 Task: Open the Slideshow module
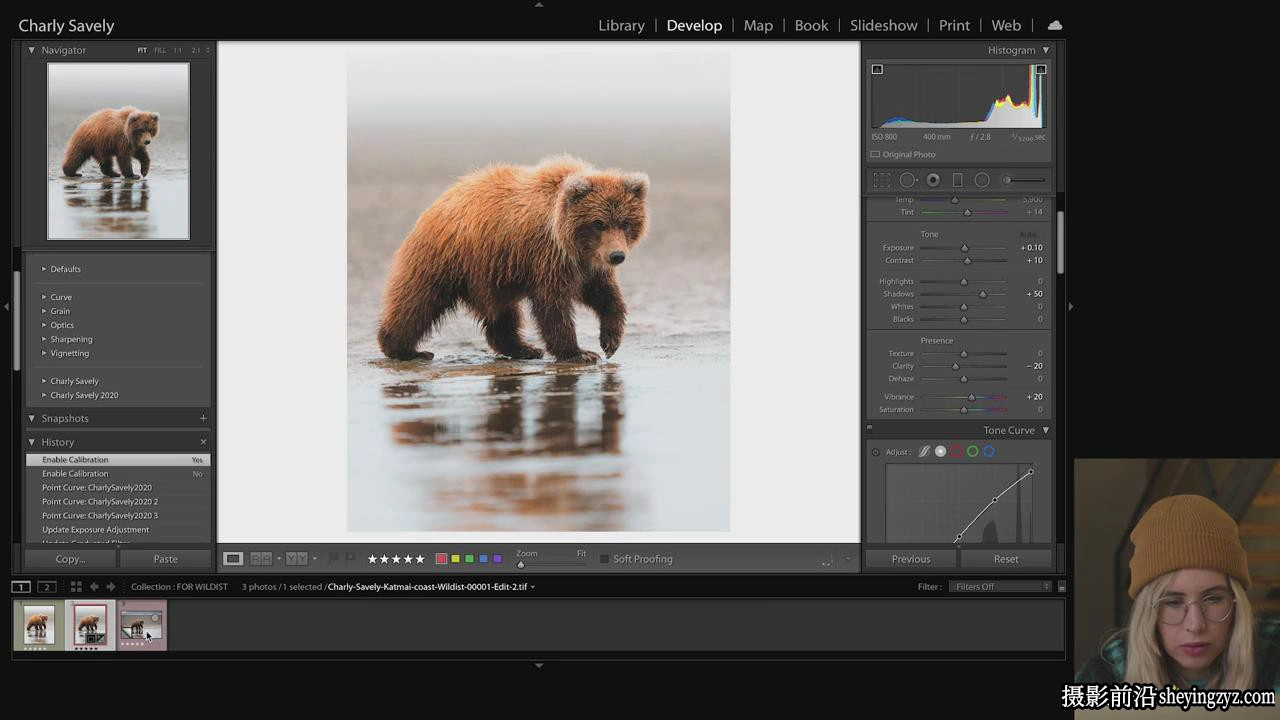point(884,25)
